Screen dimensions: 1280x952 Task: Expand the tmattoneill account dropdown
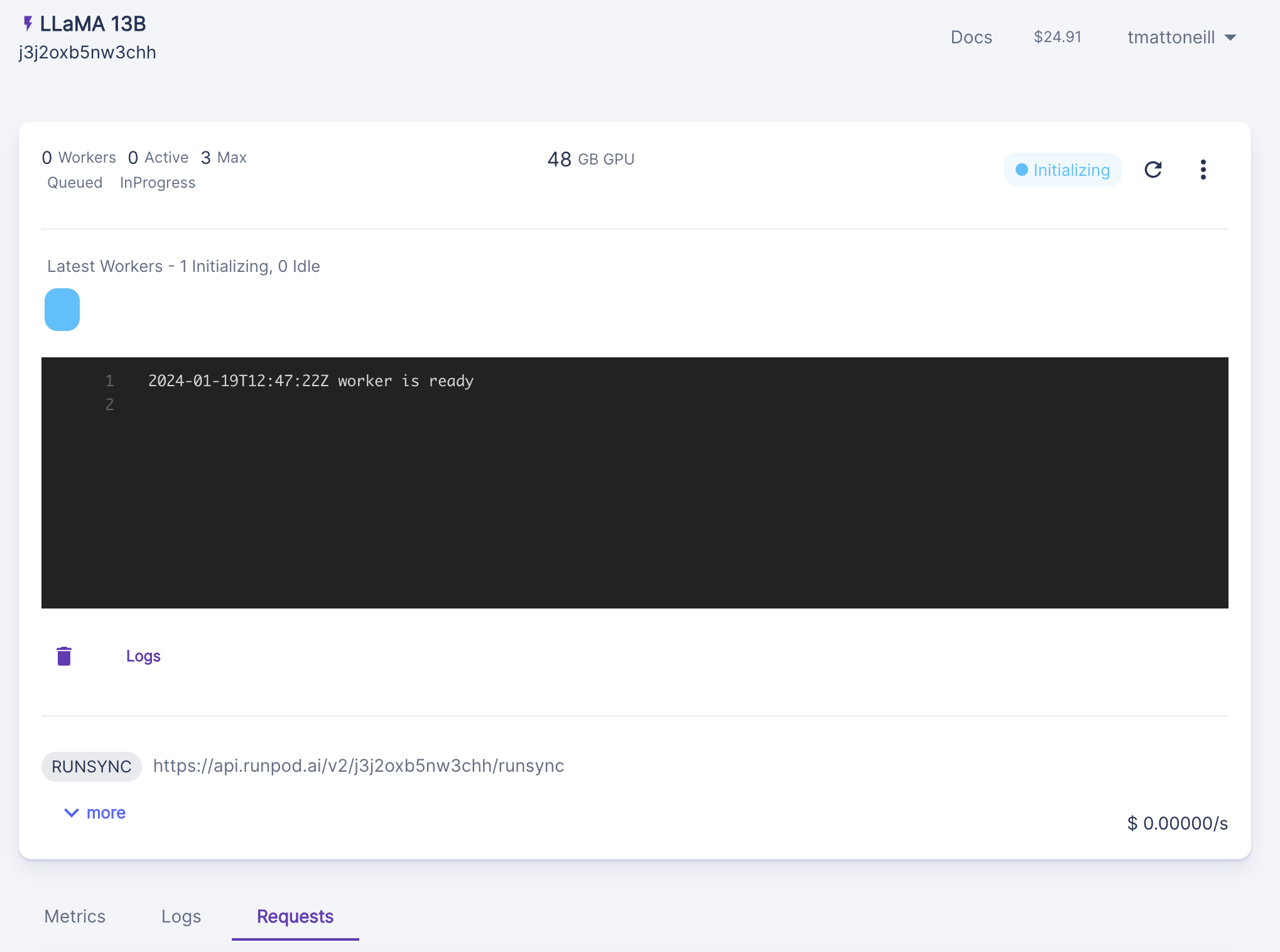1171,38
